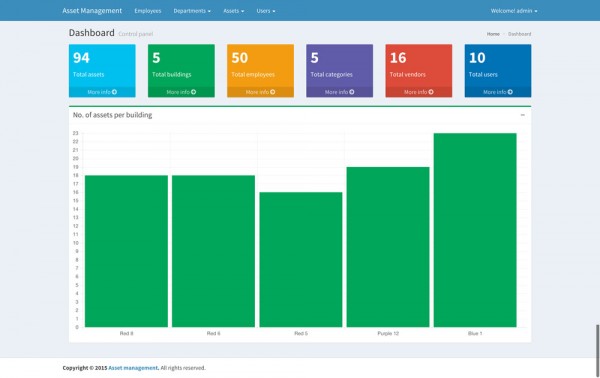600x378 pixels.
Task: Click the 94 Total assets count
Action: tap(81, 58)
